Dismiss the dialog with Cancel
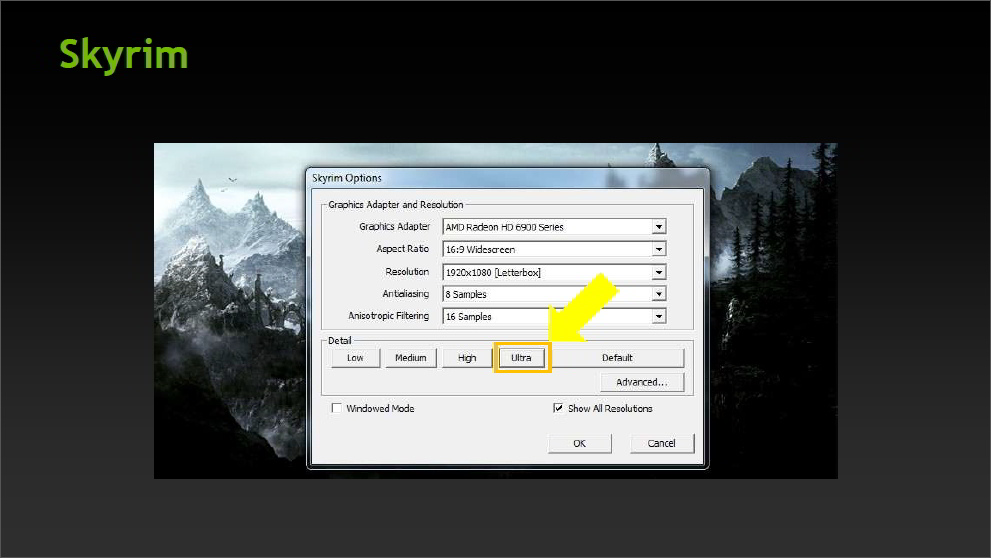991x558 pixels. [x=662, y=443]
